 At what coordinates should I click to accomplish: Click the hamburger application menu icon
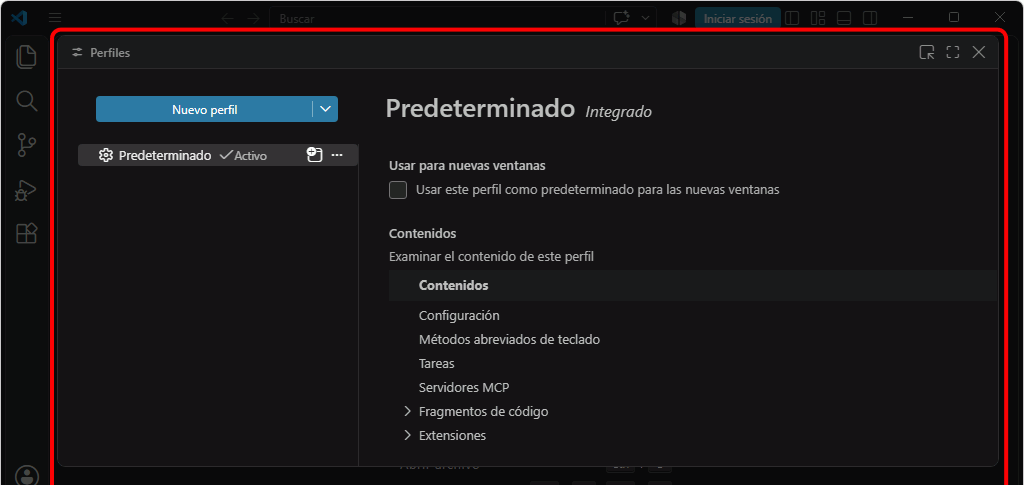click(56, 18)
